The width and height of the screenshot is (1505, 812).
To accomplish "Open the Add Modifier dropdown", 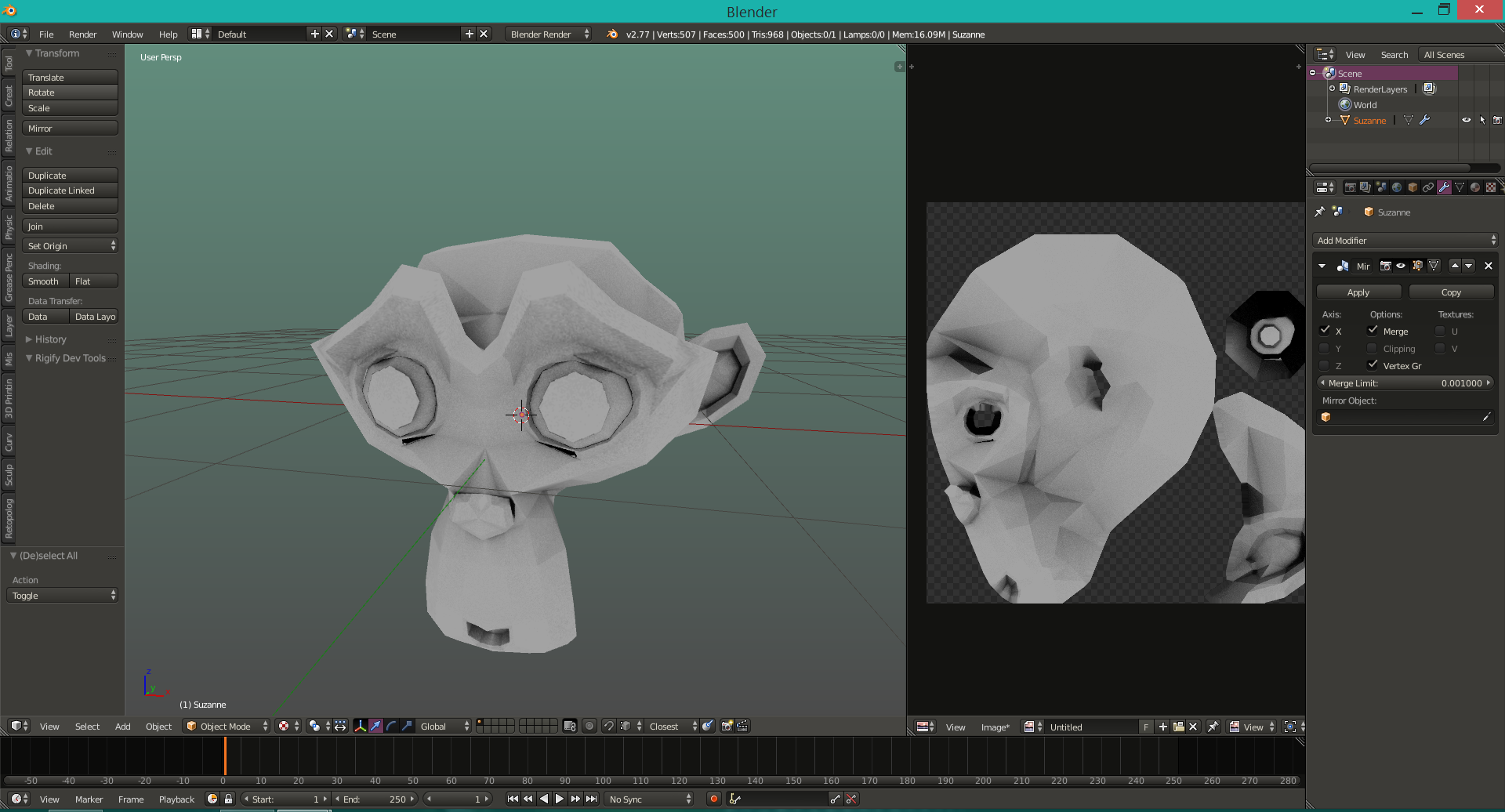I will pyautogui.click(x=1405, y=240).
